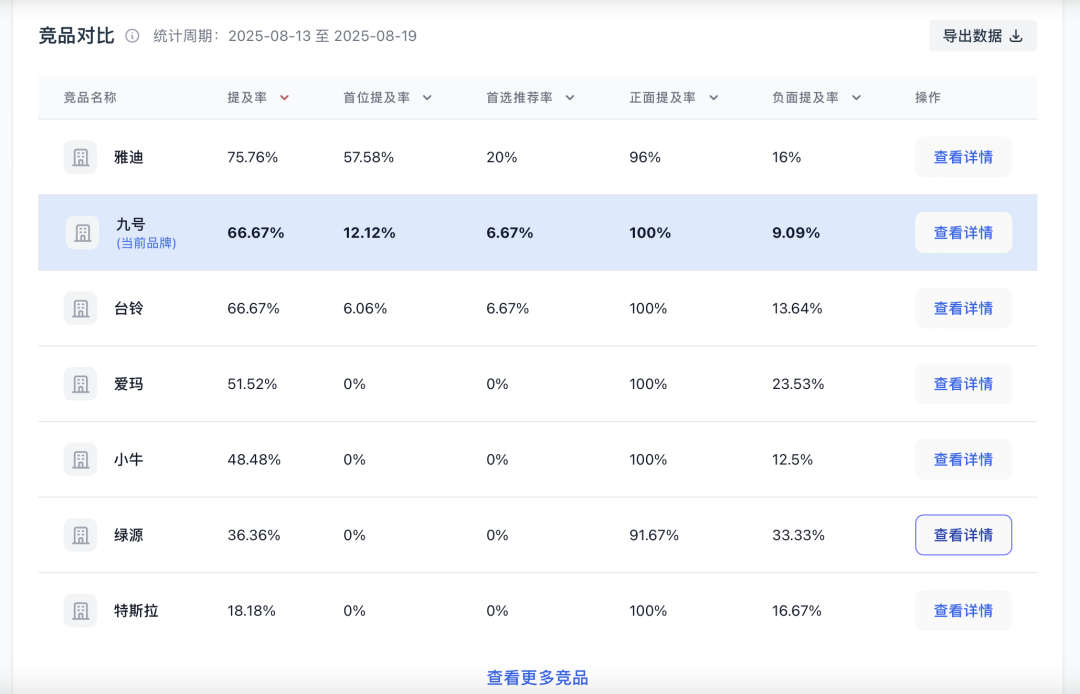View details for 爱玛
The height and width of the screenshot is (694, 1080).
pyautogui.click(x=963, y=384)
